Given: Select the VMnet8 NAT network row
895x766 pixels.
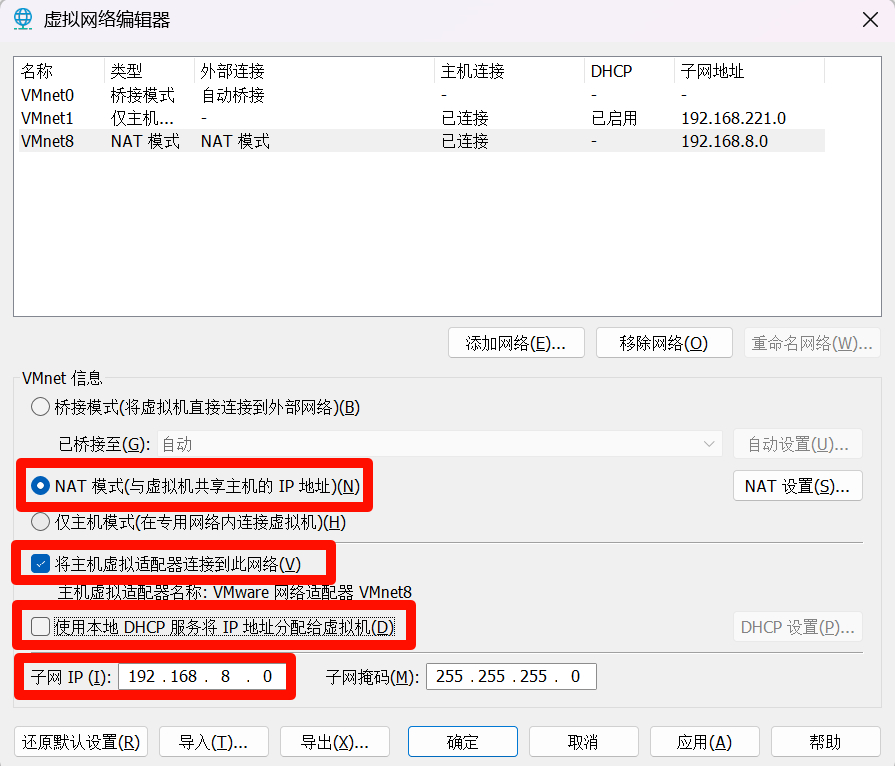Looking at the screenshot, I should tap(47, 141).
